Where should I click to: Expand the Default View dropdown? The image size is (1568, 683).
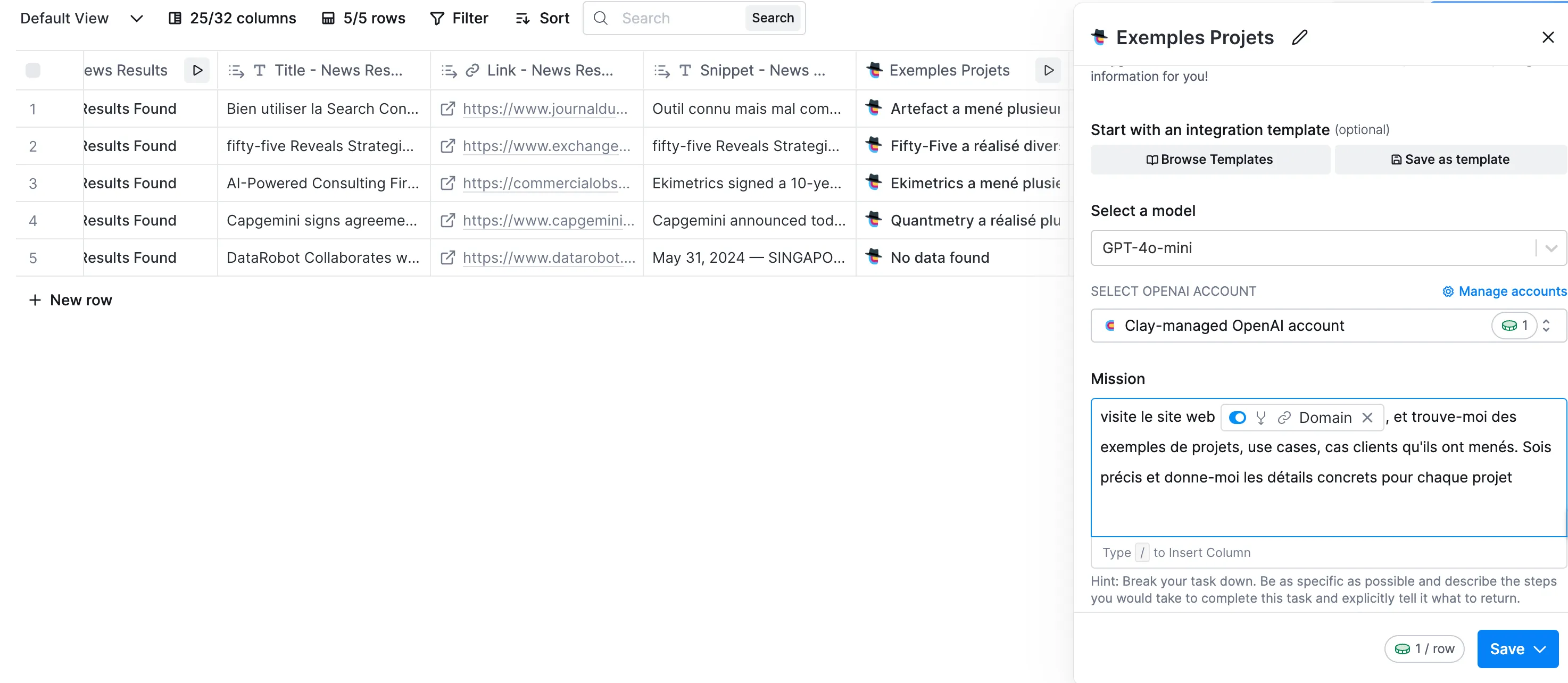[x=136, y=18]
